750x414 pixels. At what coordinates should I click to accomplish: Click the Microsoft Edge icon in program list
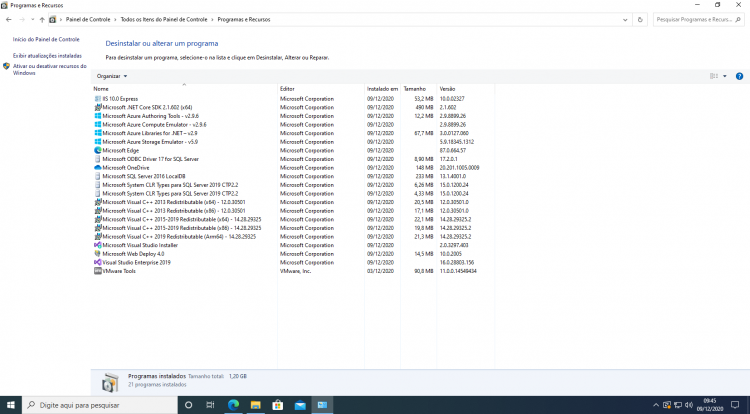click(x=98, y=150)
